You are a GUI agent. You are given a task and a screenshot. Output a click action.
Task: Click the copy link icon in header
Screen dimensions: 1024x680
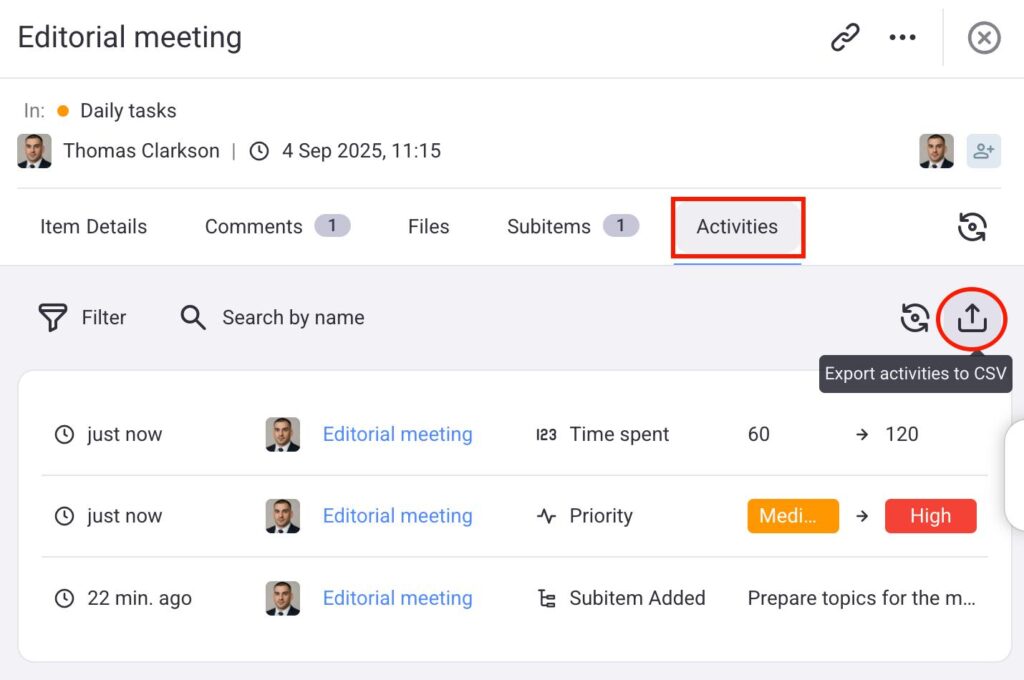tap(845, 39)
